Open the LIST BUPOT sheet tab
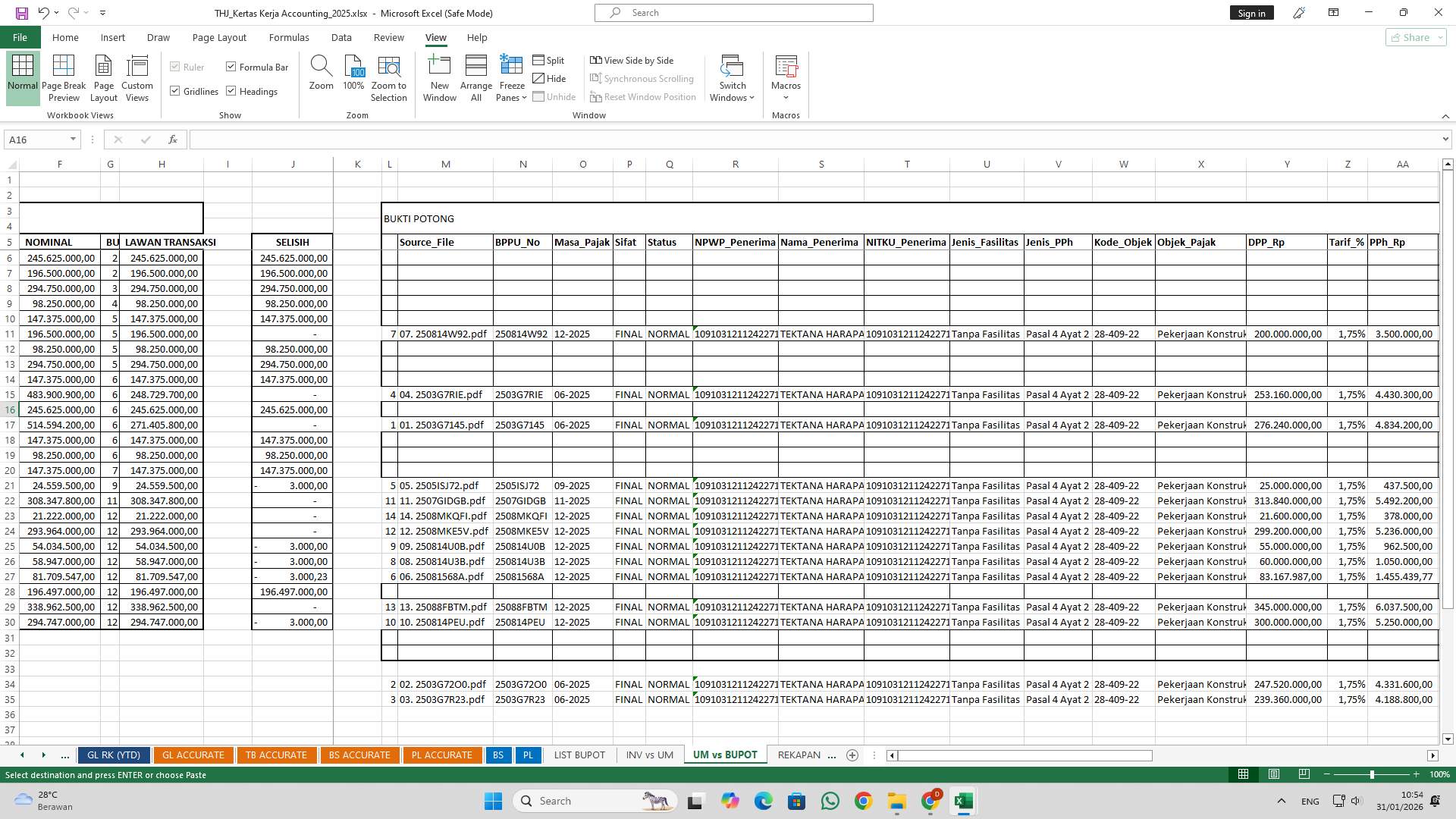The image size is (1456, 819). click(x=579, y=755)
